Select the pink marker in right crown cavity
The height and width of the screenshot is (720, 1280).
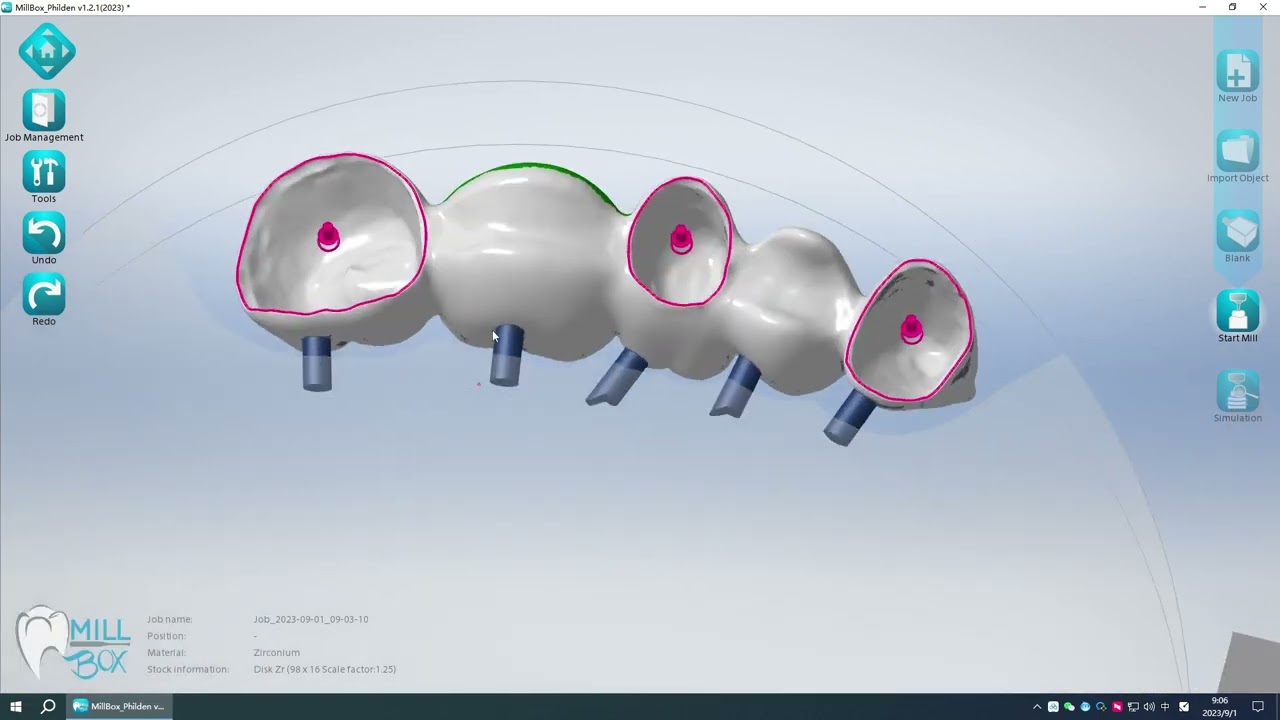pos(911,329)
